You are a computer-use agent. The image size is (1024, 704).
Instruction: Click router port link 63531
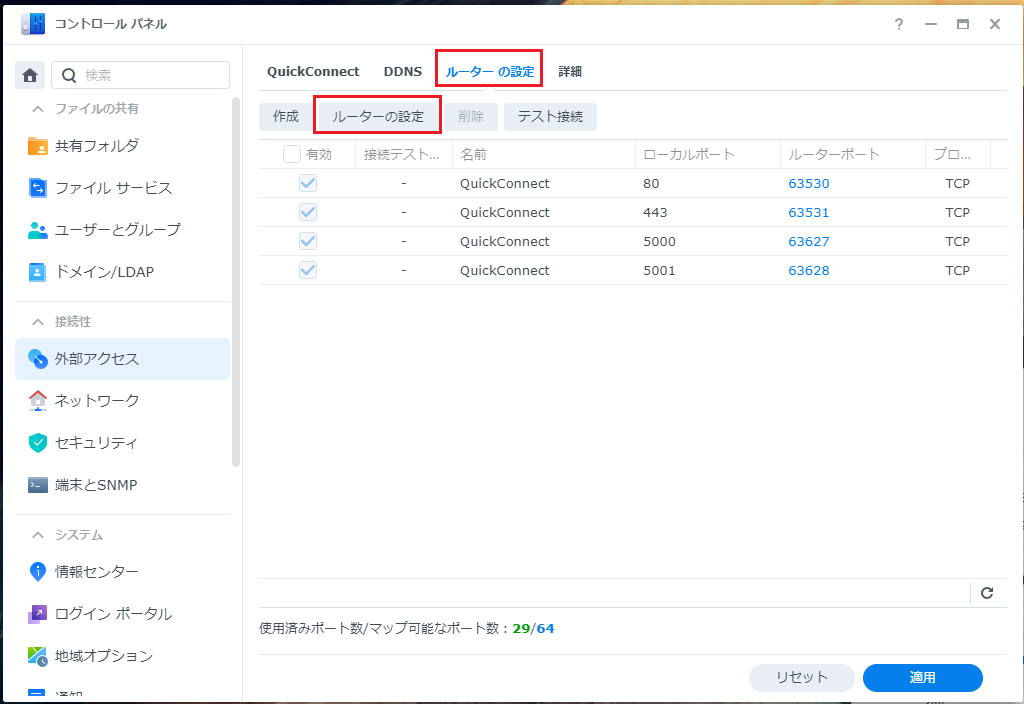(x=808, y=212)
